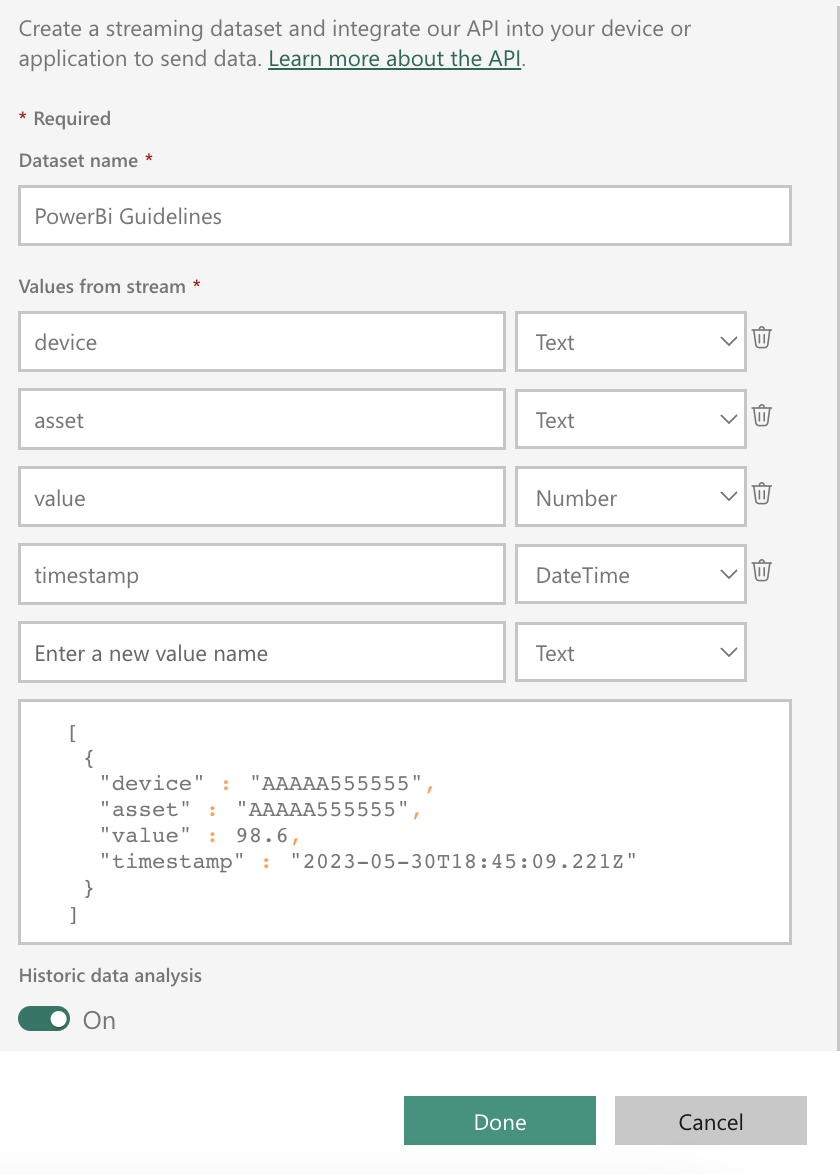Edit the Dataset name field

click(405, 216)
